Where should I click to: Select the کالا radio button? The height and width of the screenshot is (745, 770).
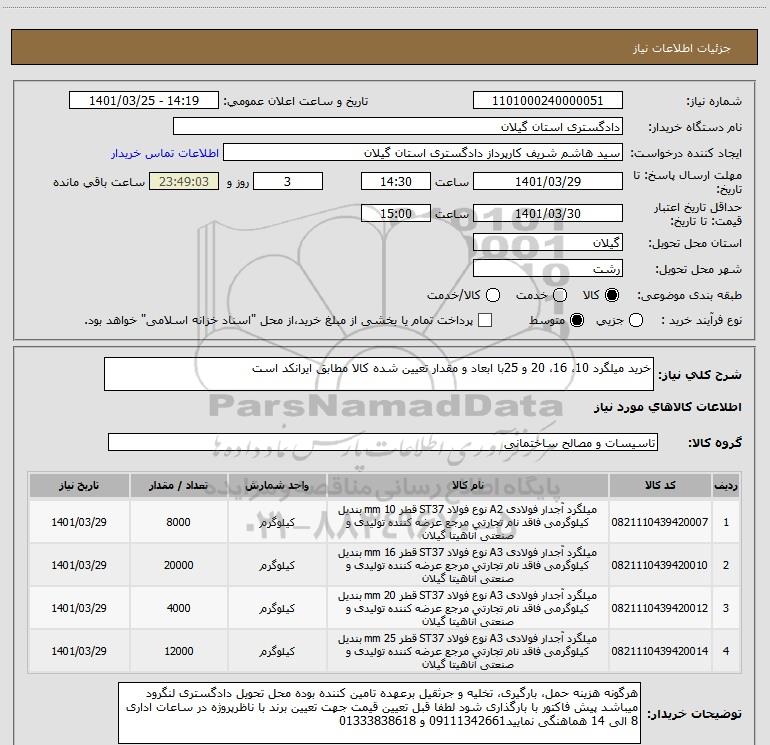612,295
